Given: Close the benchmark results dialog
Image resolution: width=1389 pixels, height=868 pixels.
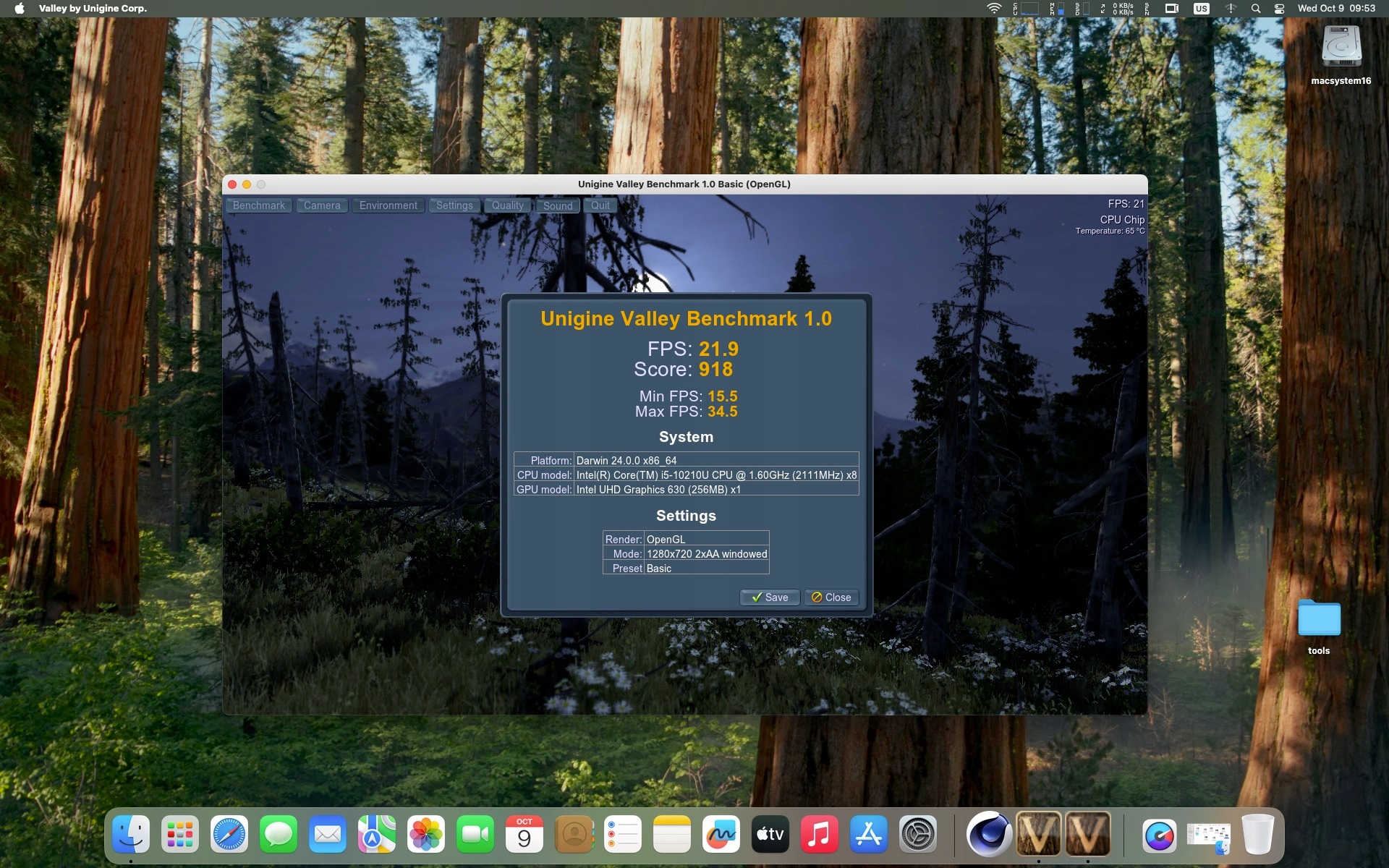Looking at the screenshot, I should (831, 597).
